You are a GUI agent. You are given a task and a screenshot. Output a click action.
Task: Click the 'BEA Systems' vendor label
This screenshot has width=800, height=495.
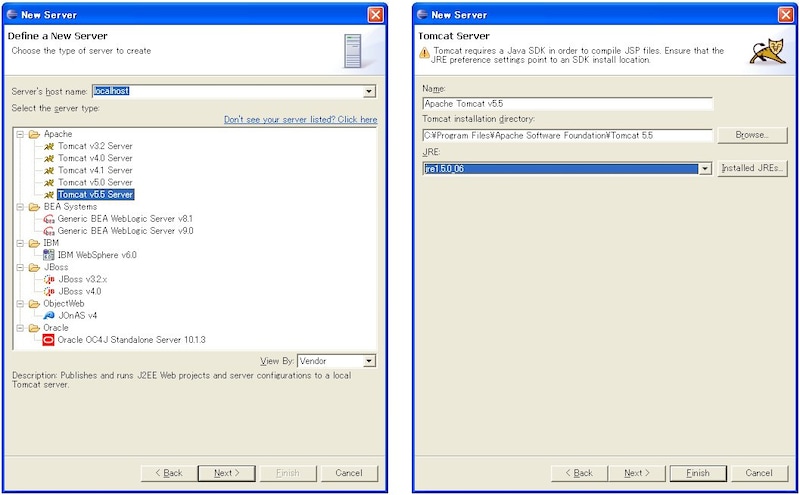coord(70,207)
